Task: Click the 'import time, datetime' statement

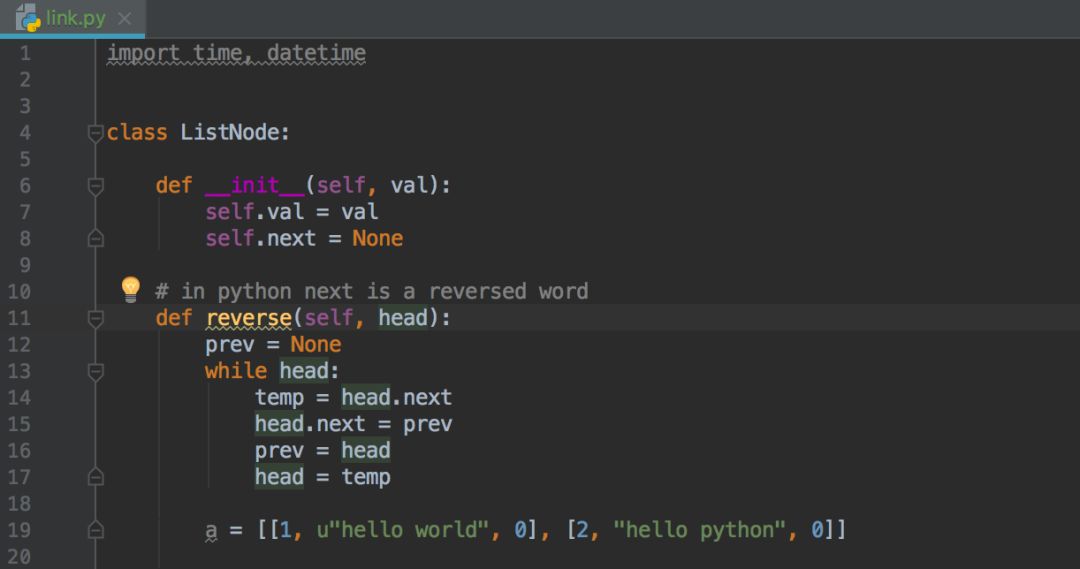Action: [x=236, y=53]
